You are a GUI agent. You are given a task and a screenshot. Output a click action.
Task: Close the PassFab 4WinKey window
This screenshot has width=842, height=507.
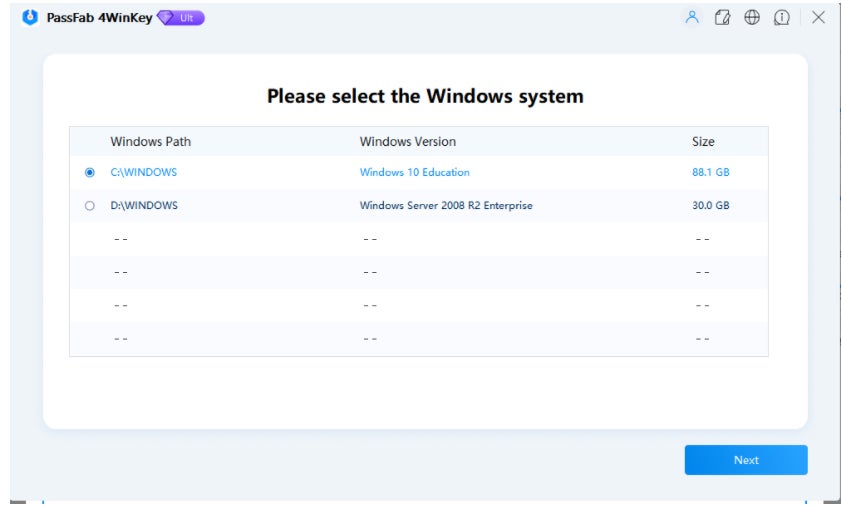click(x=818, y=17)
